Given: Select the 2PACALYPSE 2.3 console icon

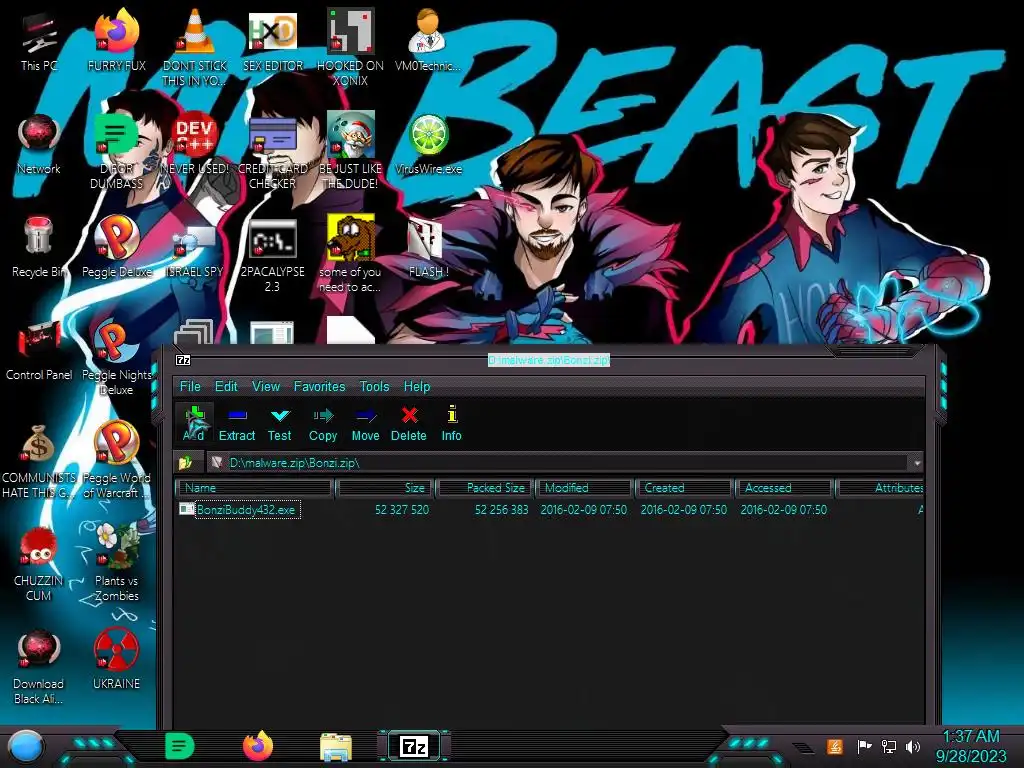Looking at the screenshot, I should pos(273,253).
